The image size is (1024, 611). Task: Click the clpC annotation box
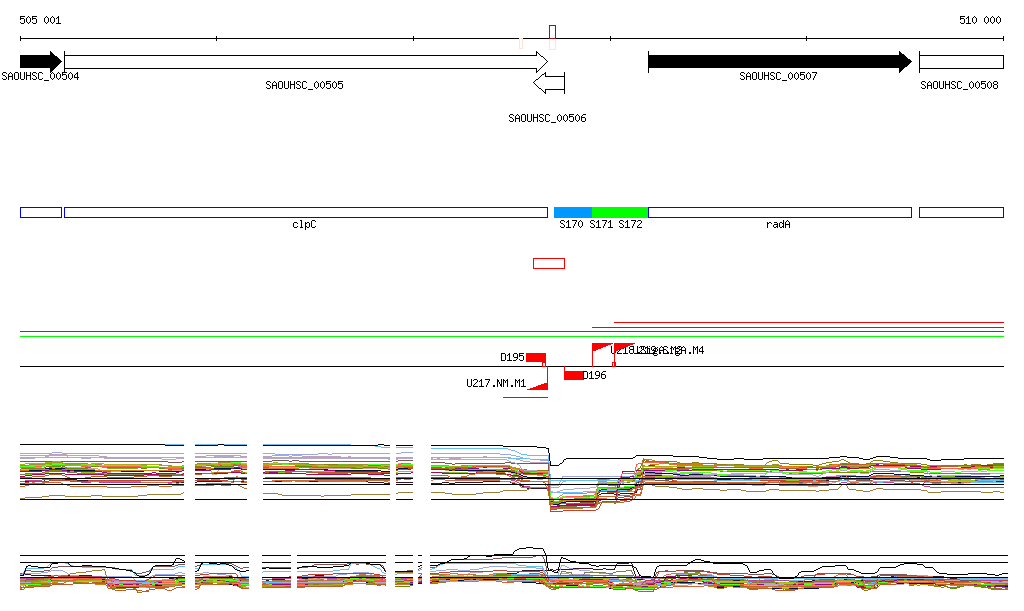coord(305,212)
